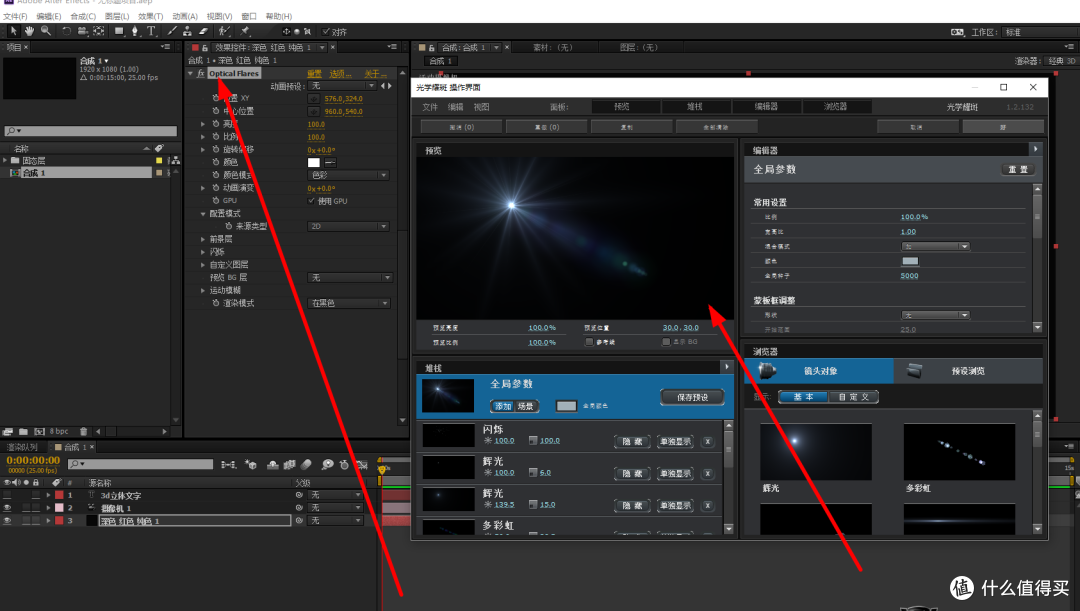
Task: Select the Puppet Pin tool
Action: coord(245,31)
